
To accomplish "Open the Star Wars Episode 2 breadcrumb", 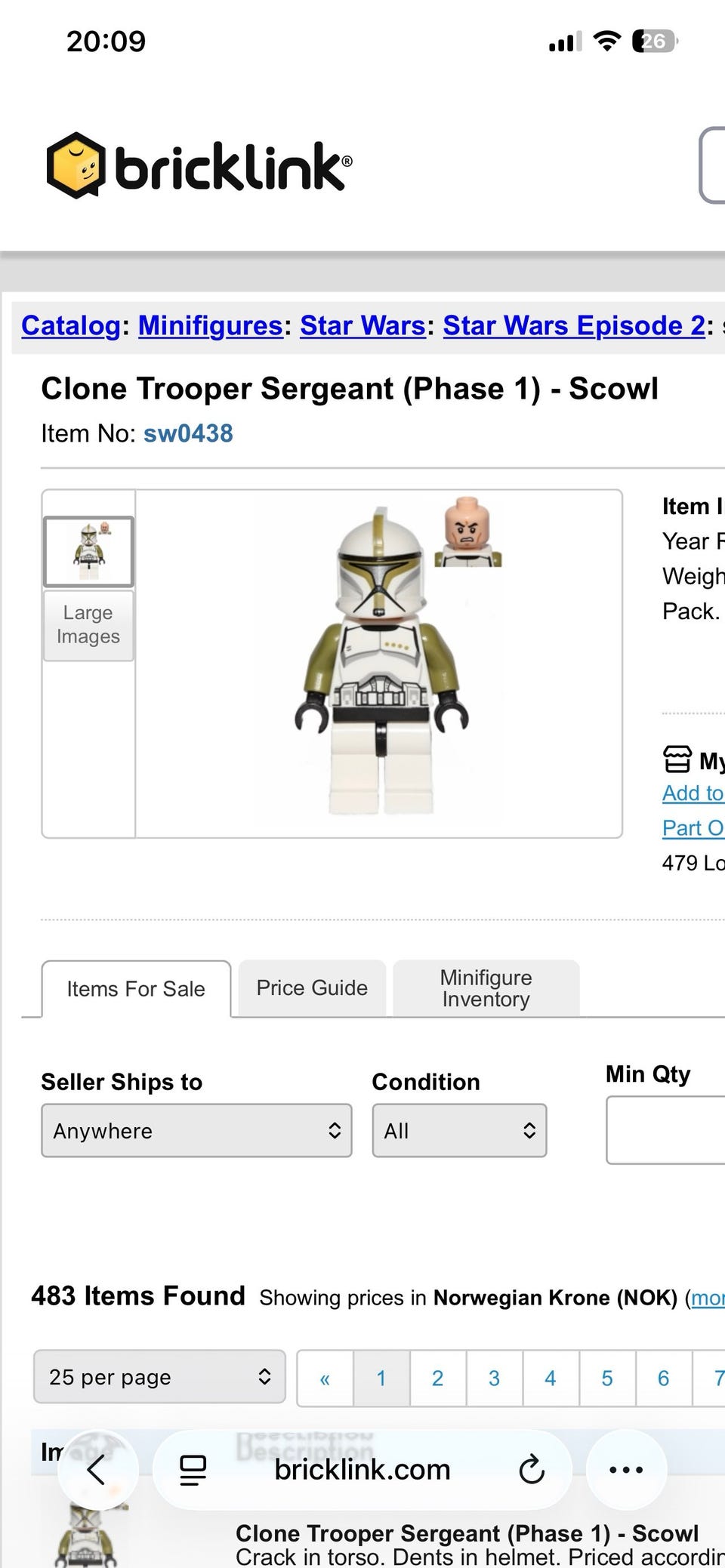I will pyautogui.click(x=574, y=325).
